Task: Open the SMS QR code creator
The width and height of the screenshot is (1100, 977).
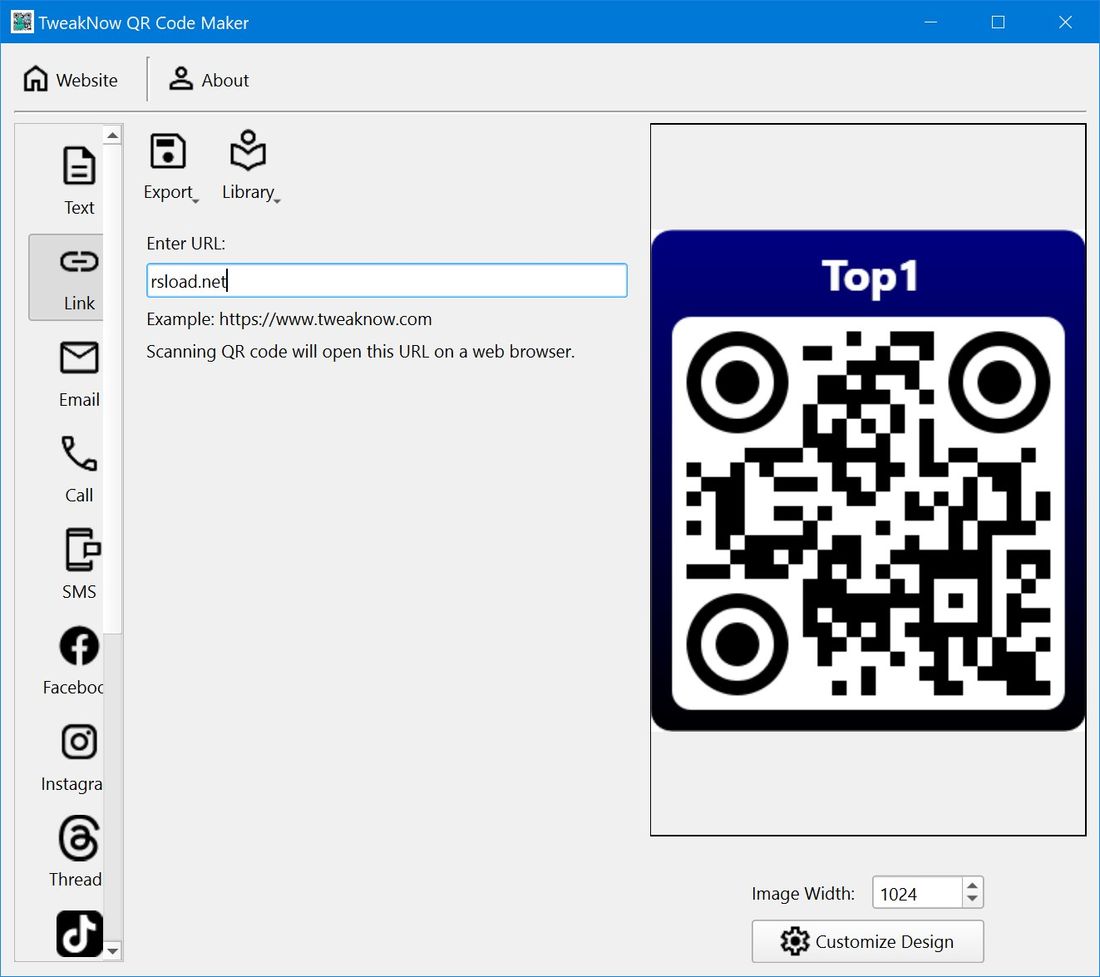Action: click(79, 562)
